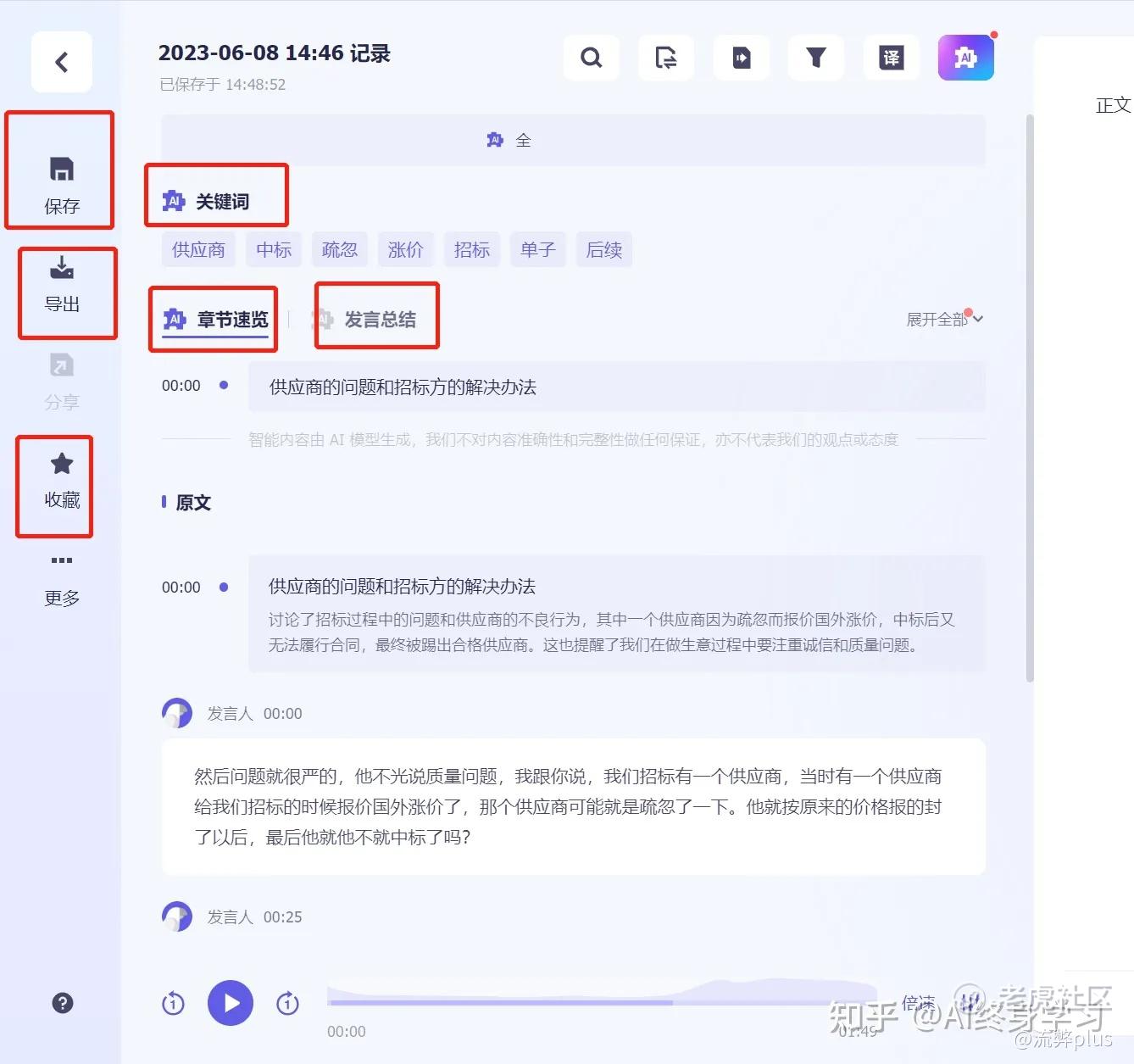1134x1064 pixels.
Task: Click the speaker avatar at 00:25
Action: tap(177, 916)
